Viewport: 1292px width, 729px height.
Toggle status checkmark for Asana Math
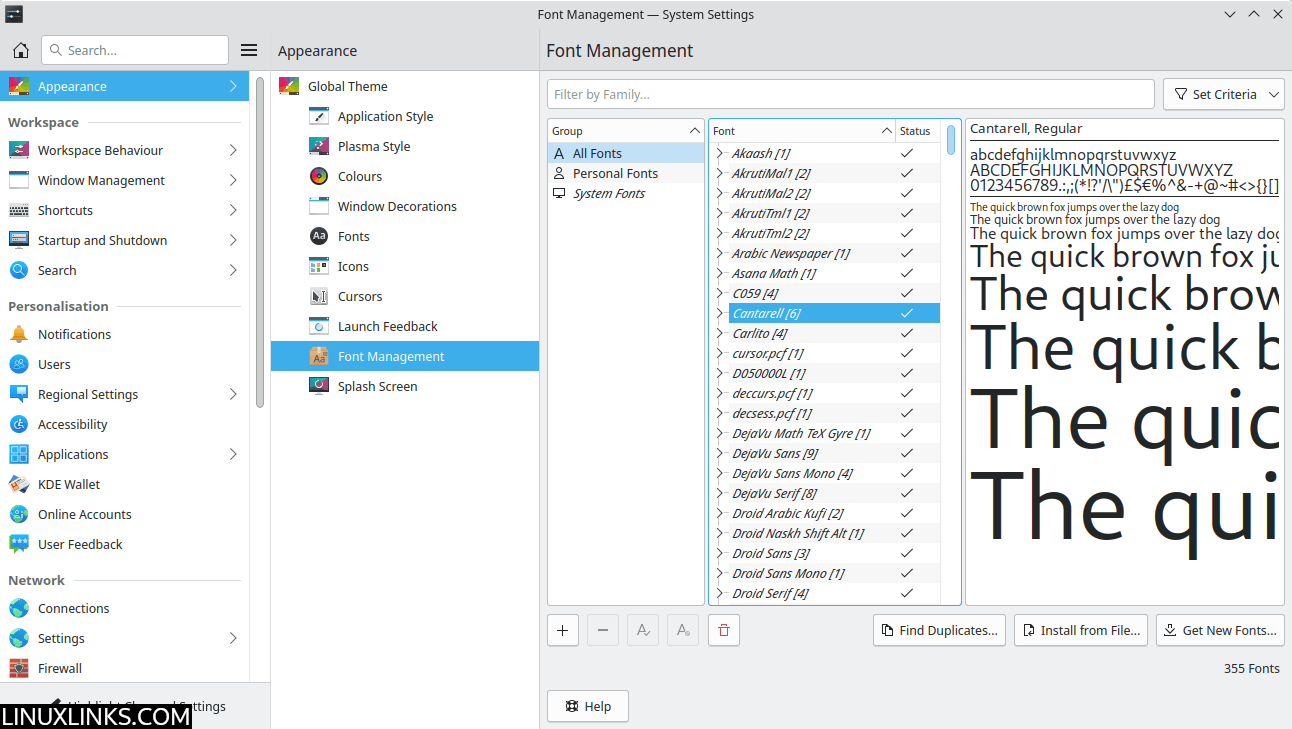click(907, 273)
